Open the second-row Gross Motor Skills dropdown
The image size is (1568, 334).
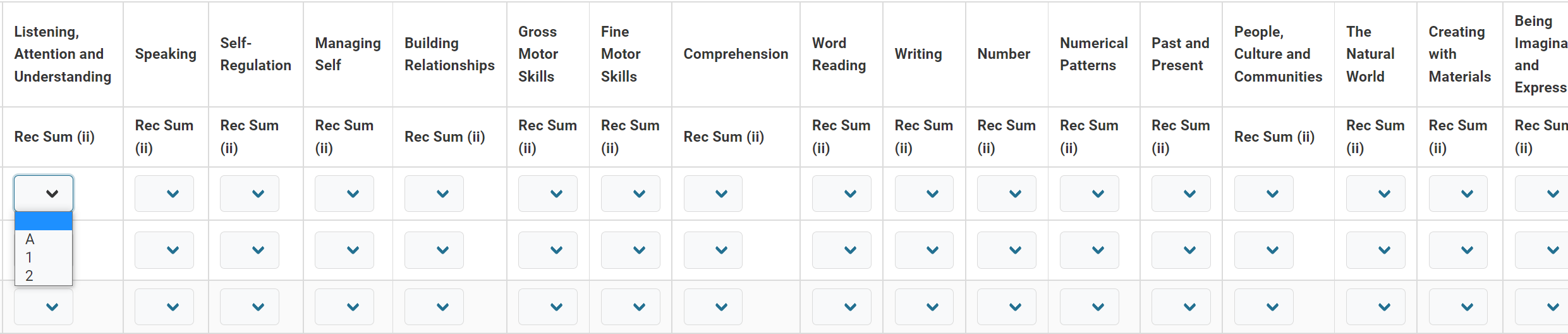tap(548, 250)
